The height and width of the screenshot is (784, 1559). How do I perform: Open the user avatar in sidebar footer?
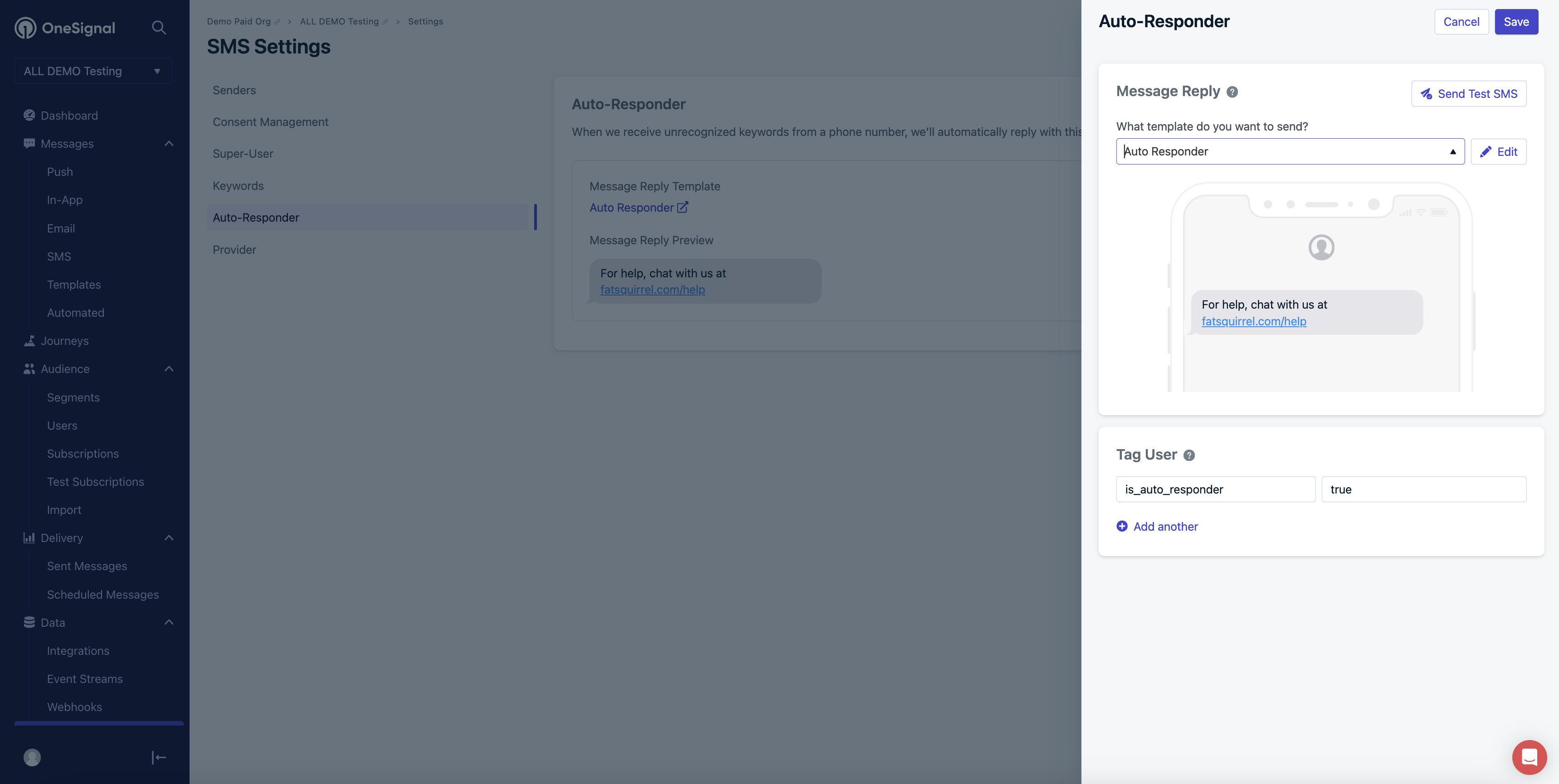tap(32, 757)
